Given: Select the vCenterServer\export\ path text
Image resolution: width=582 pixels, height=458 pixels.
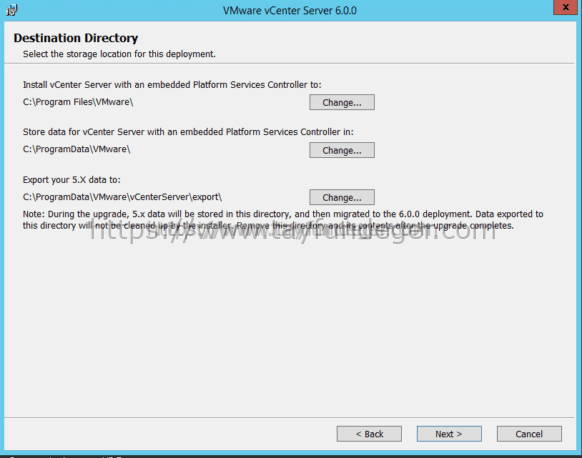Looking at the screenshot, I should (x=122, y=197).
